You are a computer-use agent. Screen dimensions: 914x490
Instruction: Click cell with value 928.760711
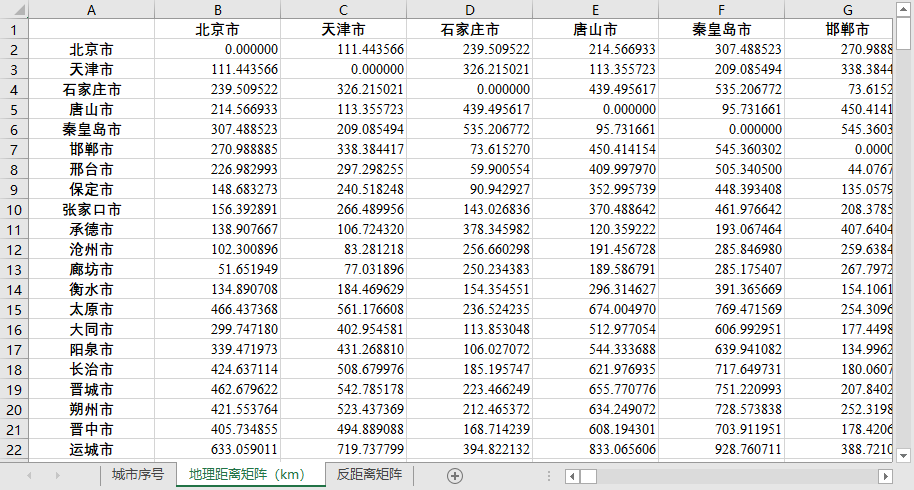[721, 450]
